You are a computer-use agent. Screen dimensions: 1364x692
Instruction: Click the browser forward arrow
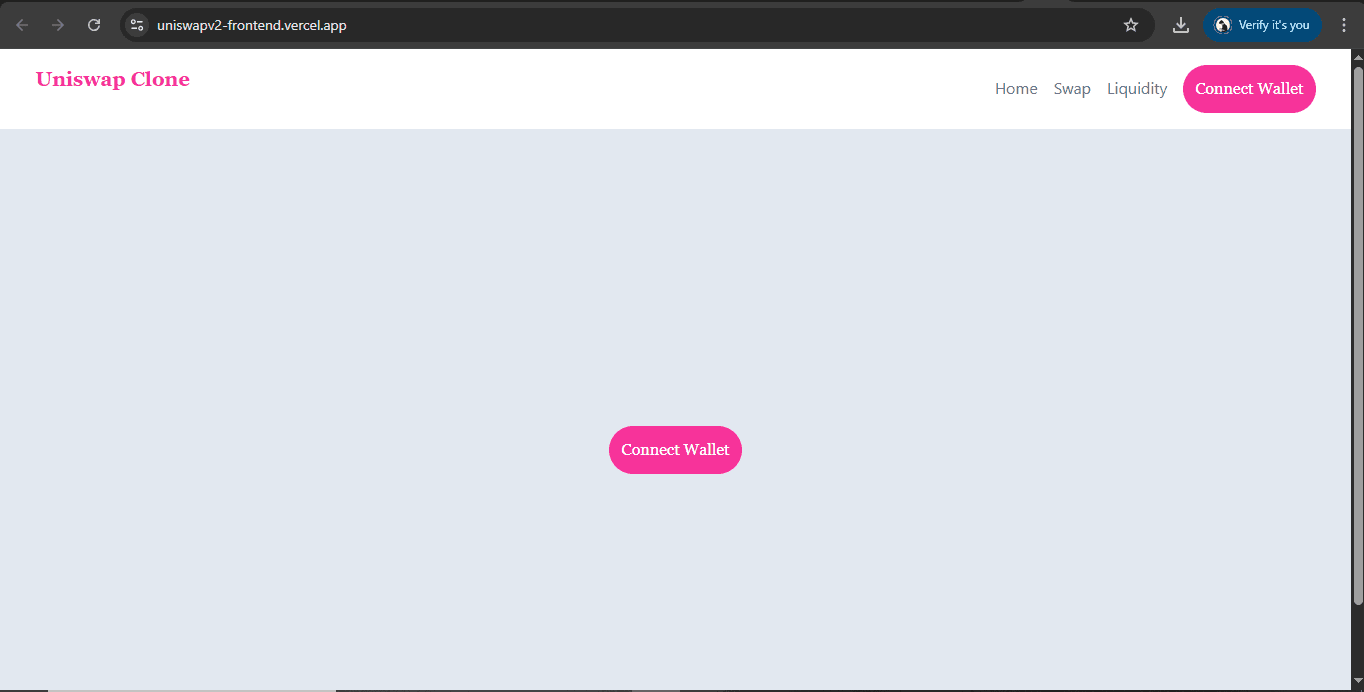click(58, 25)
